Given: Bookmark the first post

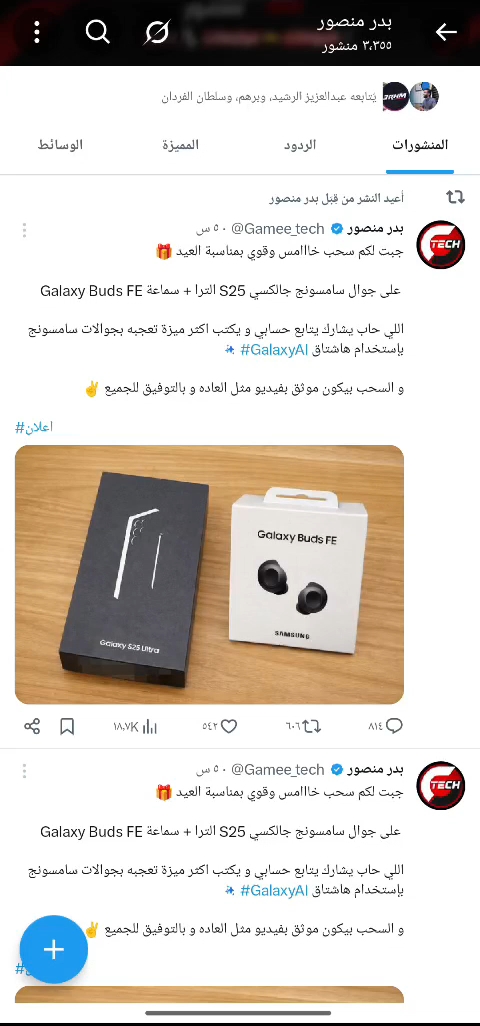Looking at the screenshot, I should 67,726.
